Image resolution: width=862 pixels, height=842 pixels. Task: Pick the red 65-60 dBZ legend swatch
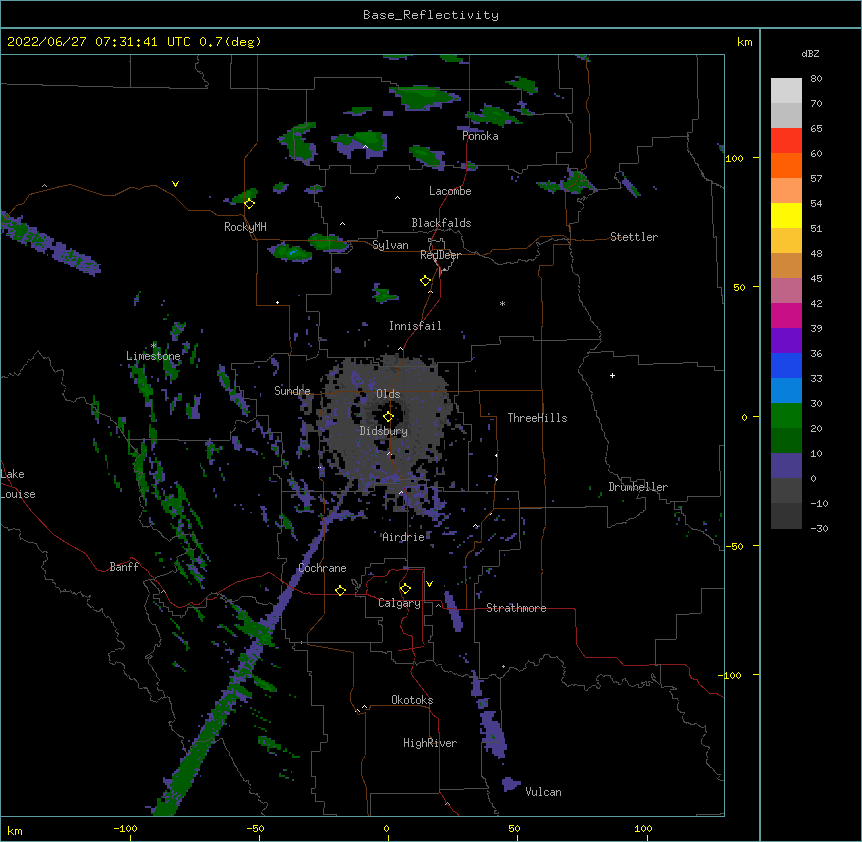point(786,141)
